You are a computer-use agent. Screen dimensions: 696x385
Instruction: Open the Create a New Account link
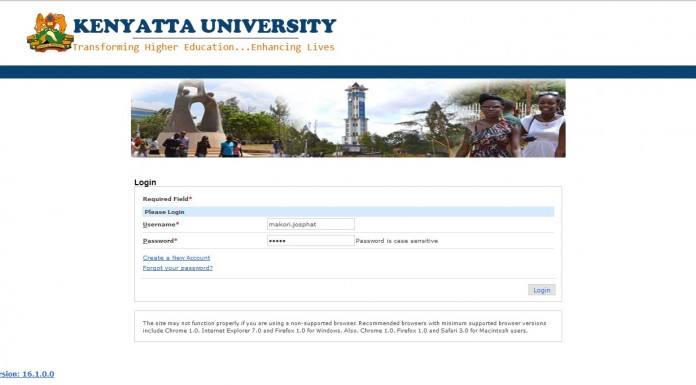176,258
